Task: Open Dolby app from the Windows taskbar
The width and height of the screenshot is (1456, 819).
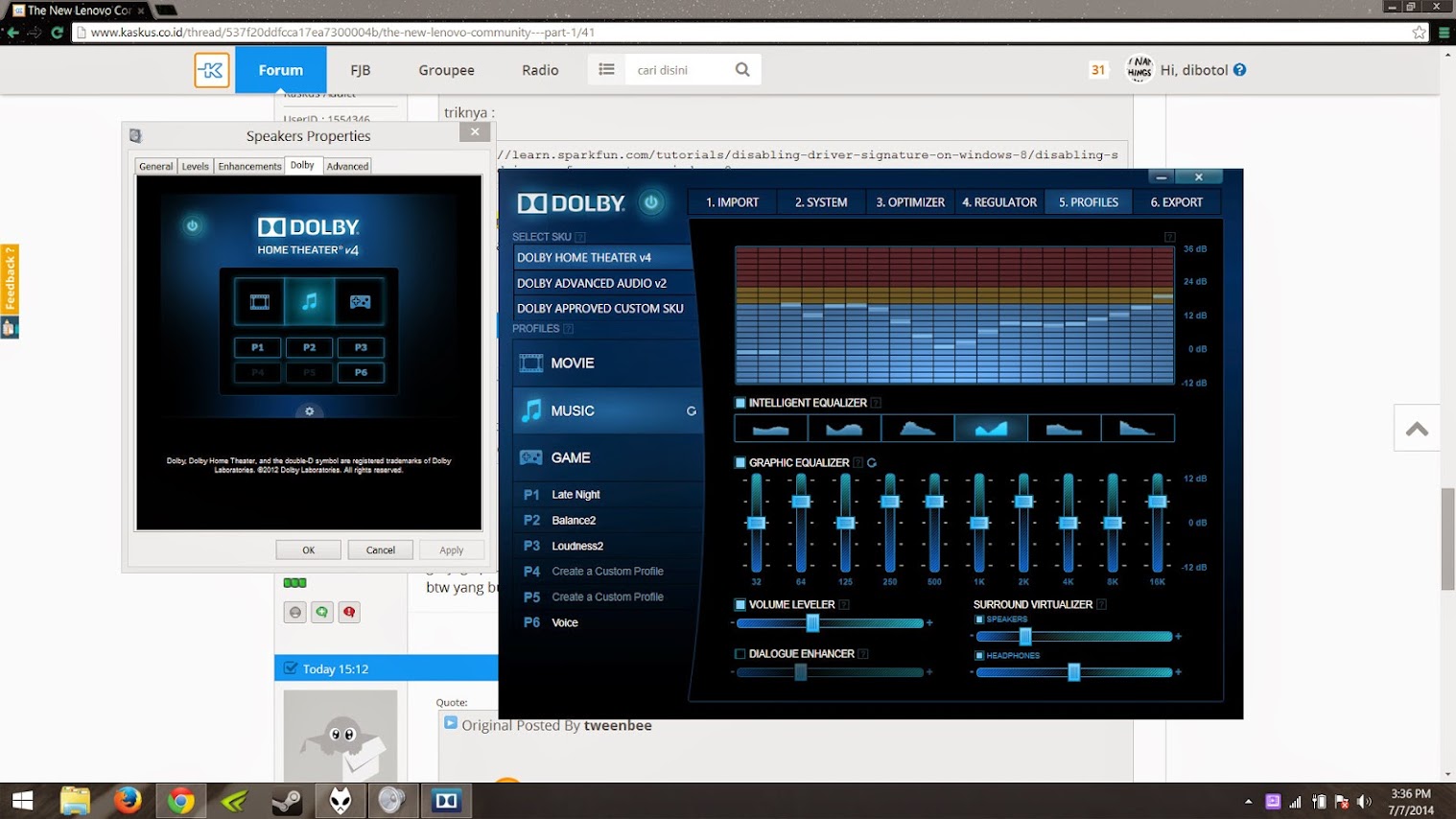Action: pyautogui.click(x=447, y=800)
